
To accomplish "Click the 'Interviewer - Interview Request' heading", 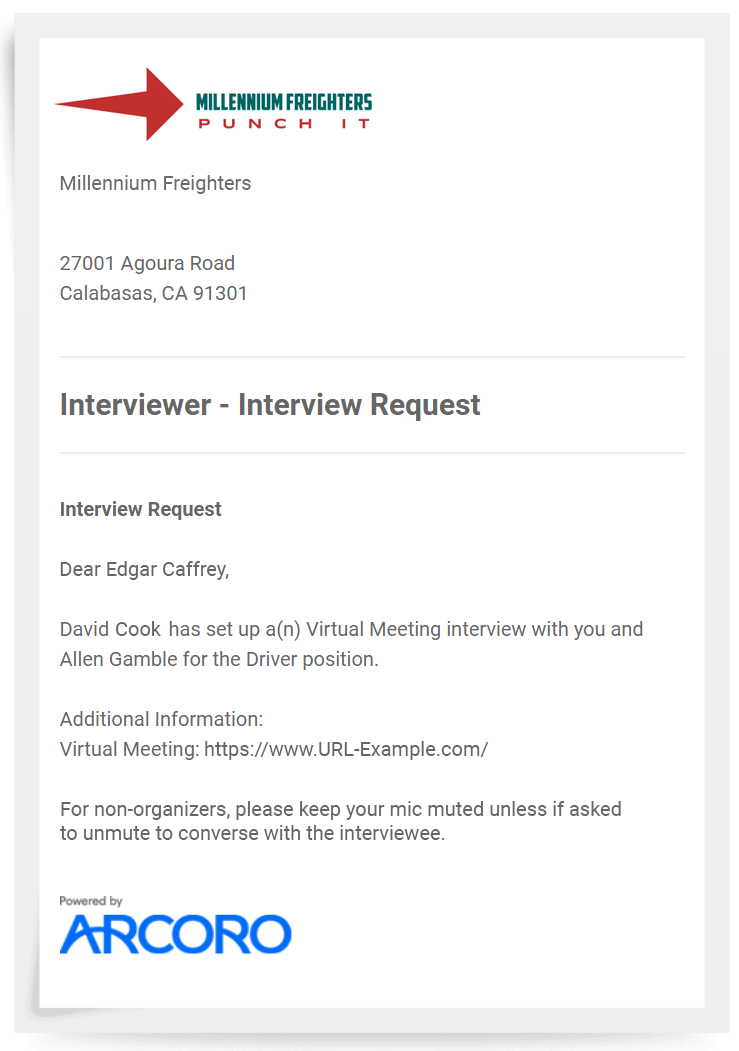I will tap(270, 405).
